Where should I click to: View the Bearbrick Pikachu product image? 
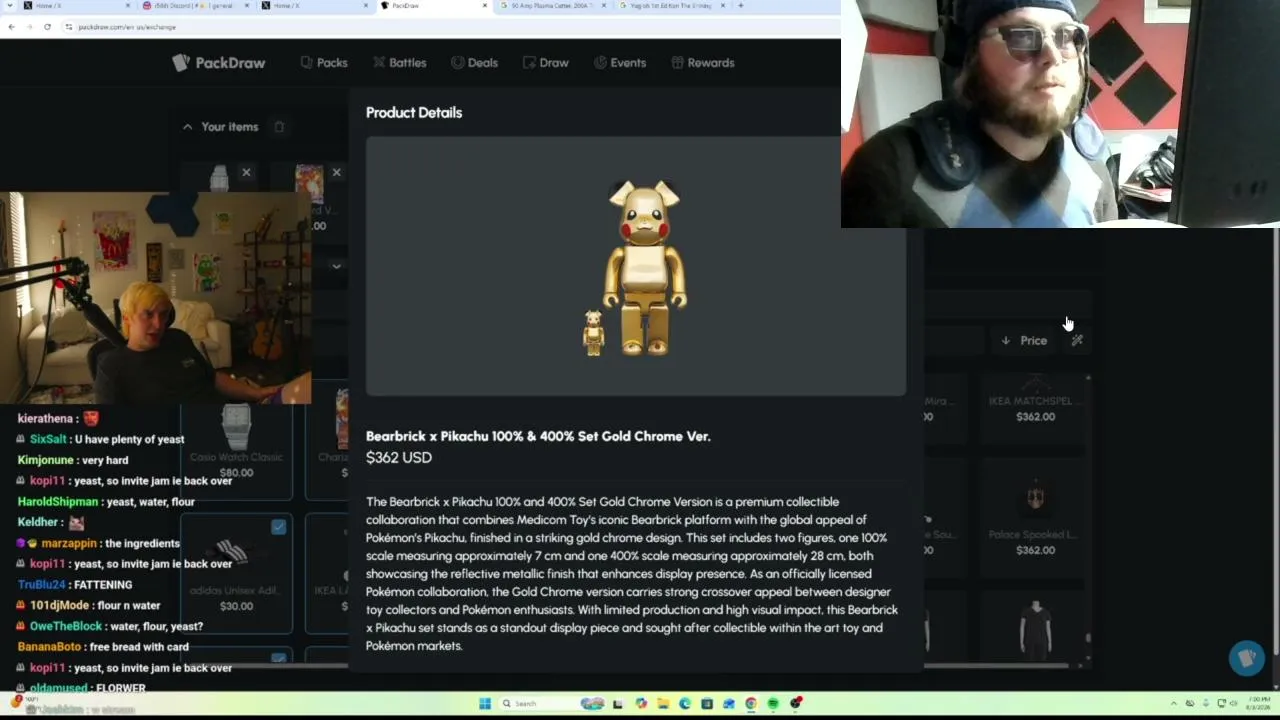click(636, 267)
